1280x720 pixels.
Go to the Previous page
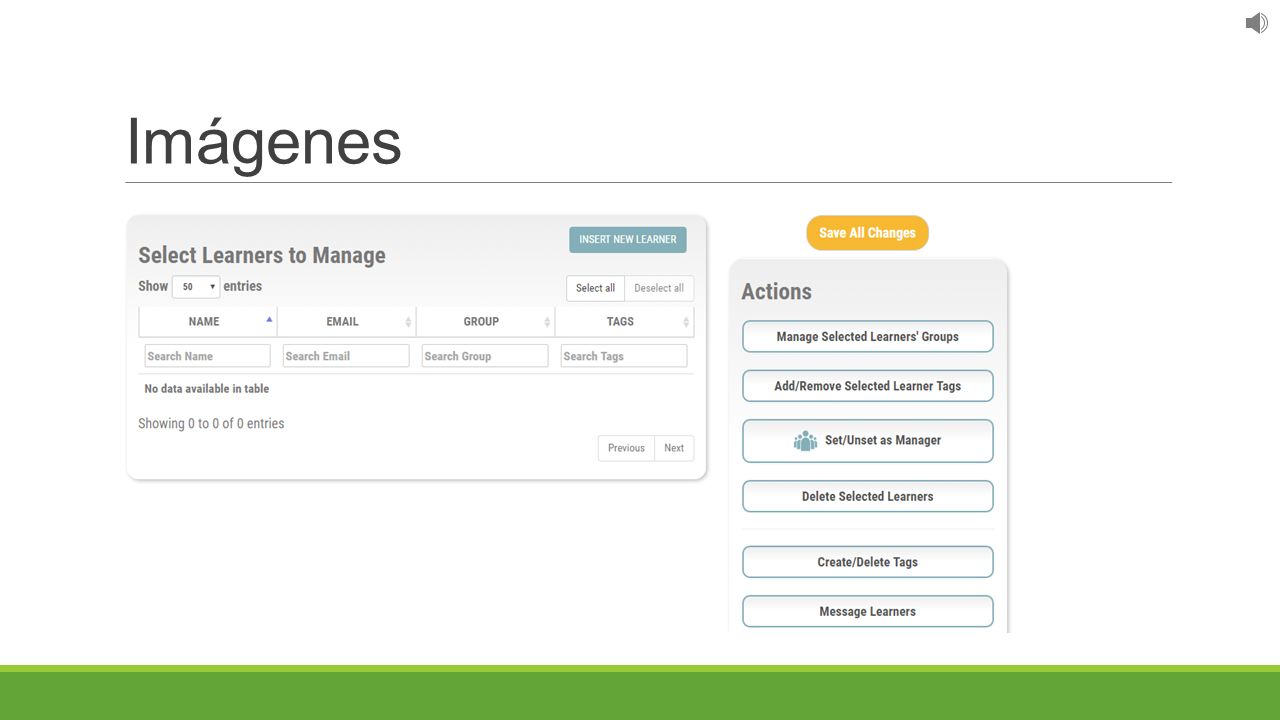[x=626, y=448]
